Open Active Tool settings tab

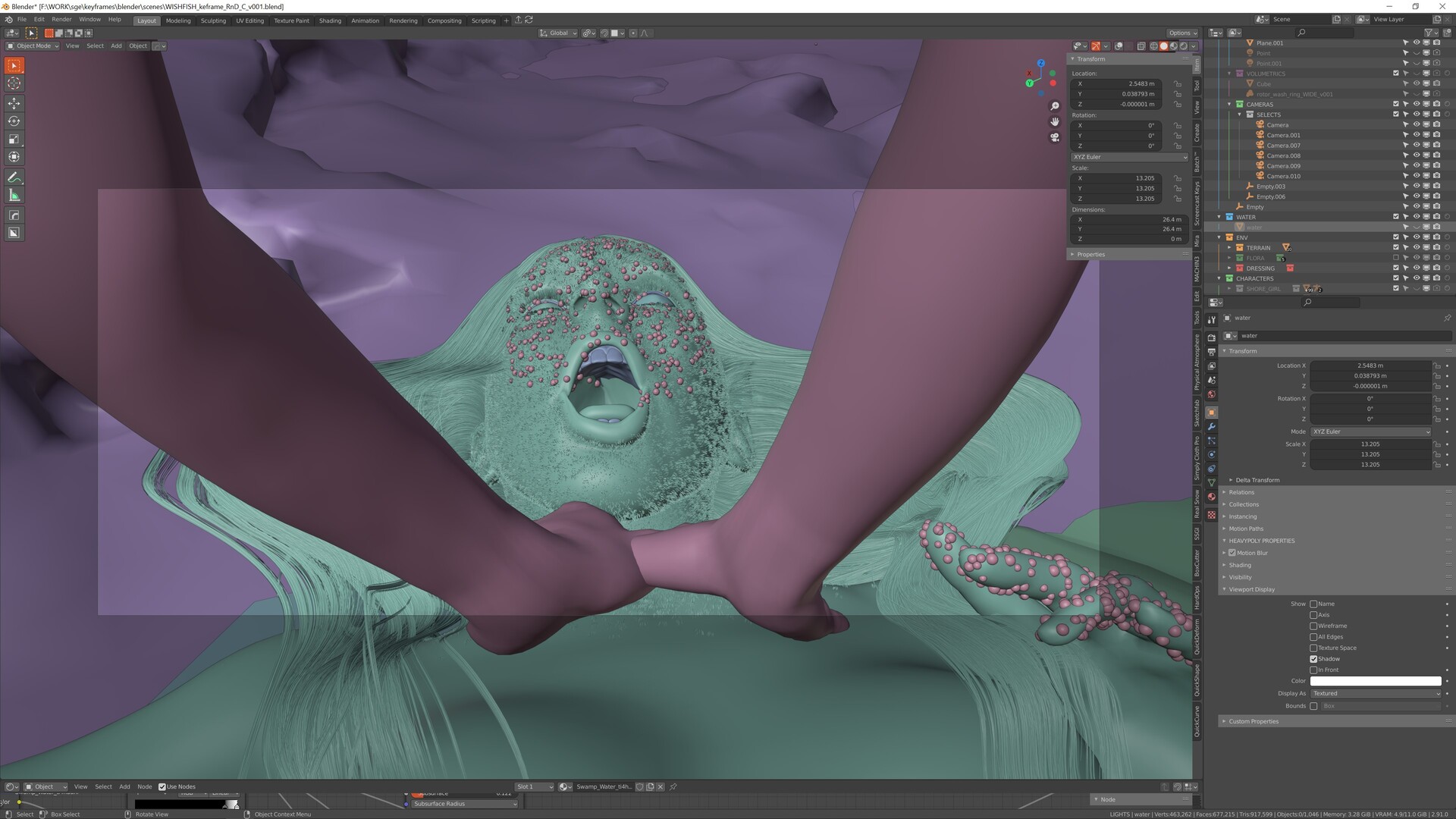tap(1211, 320)
